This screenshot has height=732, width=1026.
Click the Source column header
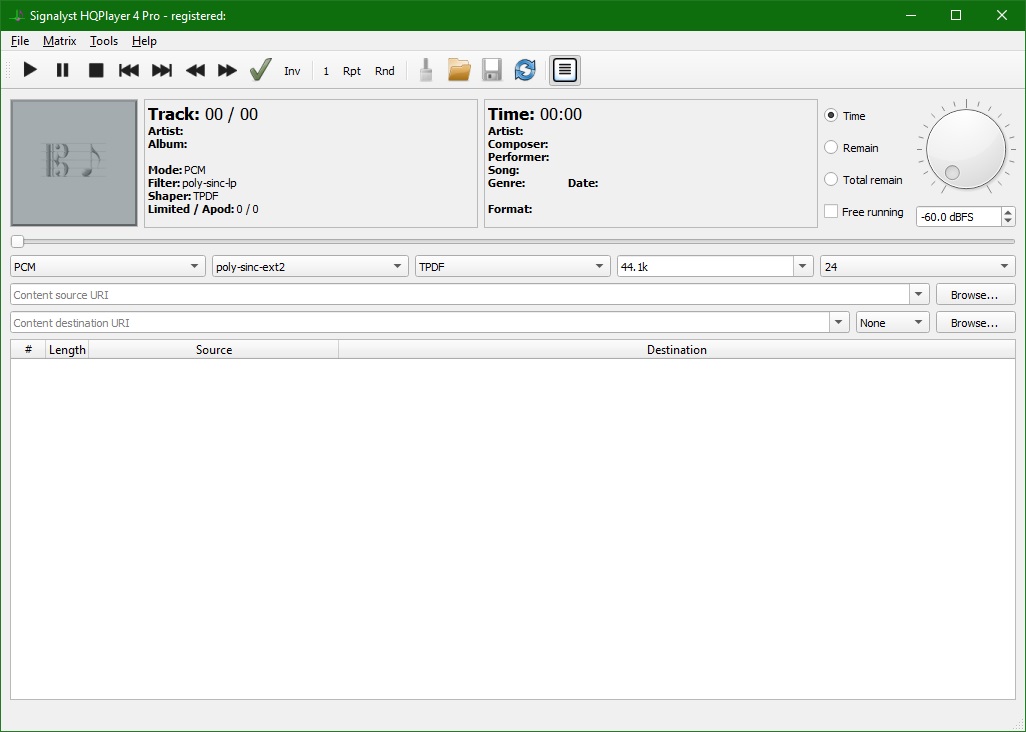(213, 349)
